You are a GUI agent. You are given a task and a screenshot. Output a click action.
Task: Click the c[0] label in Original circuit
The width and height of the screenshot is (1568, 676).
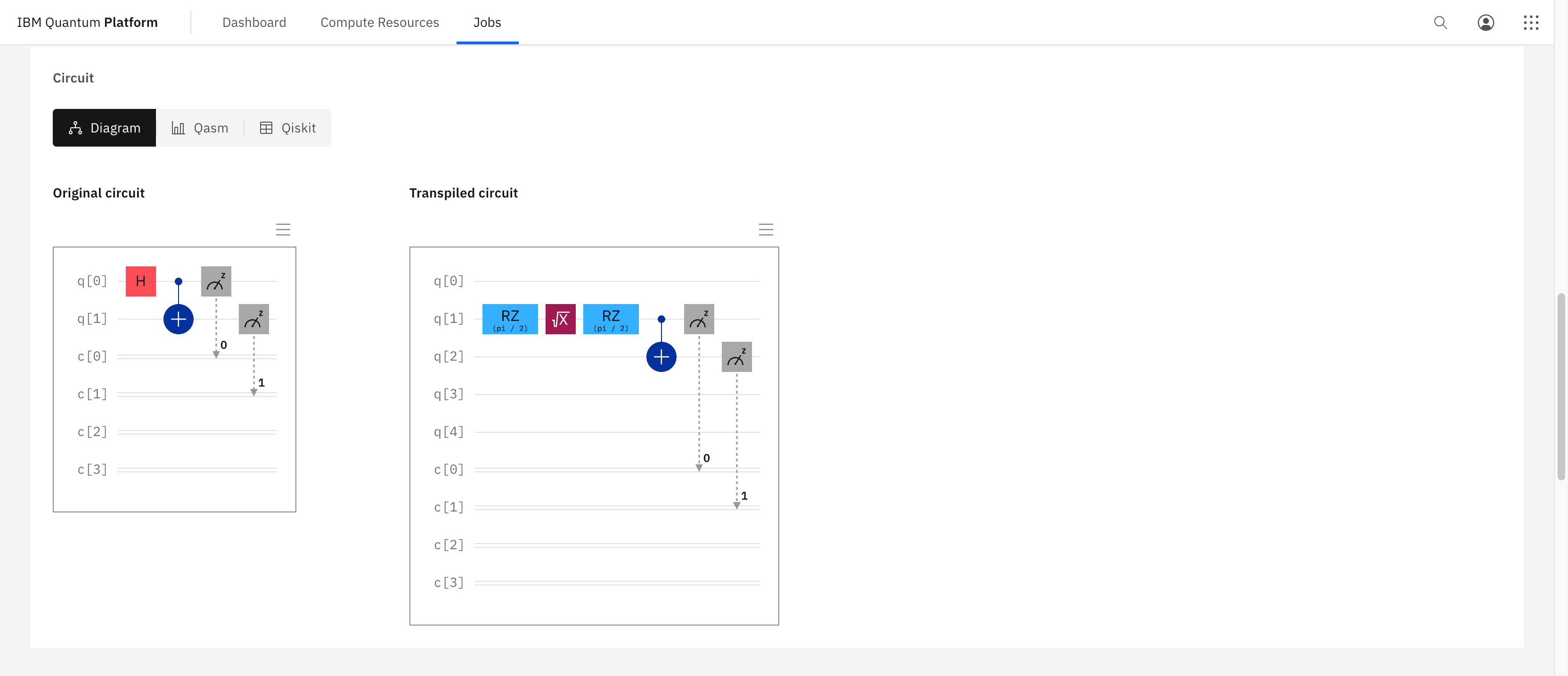(92, 357)
